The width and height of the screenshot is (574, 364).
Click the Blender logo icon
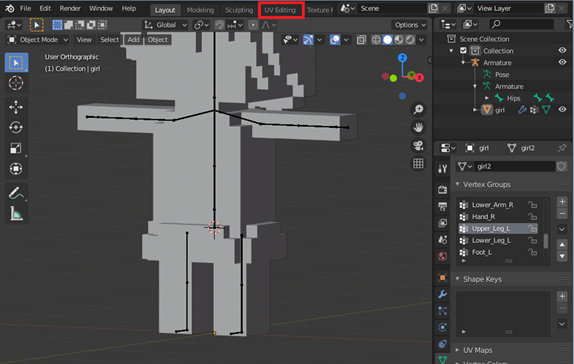[10, 8]
